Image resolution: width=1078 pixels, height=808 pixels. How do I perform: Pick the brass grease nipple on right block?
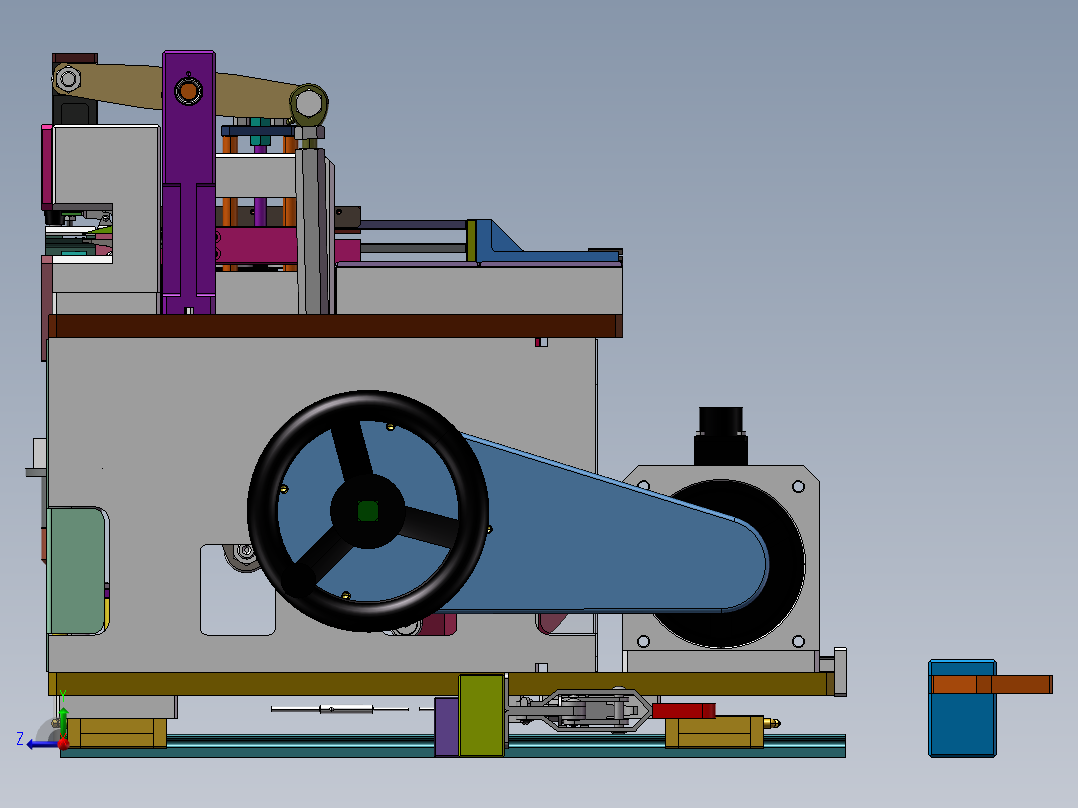click(x=772, y=723)
